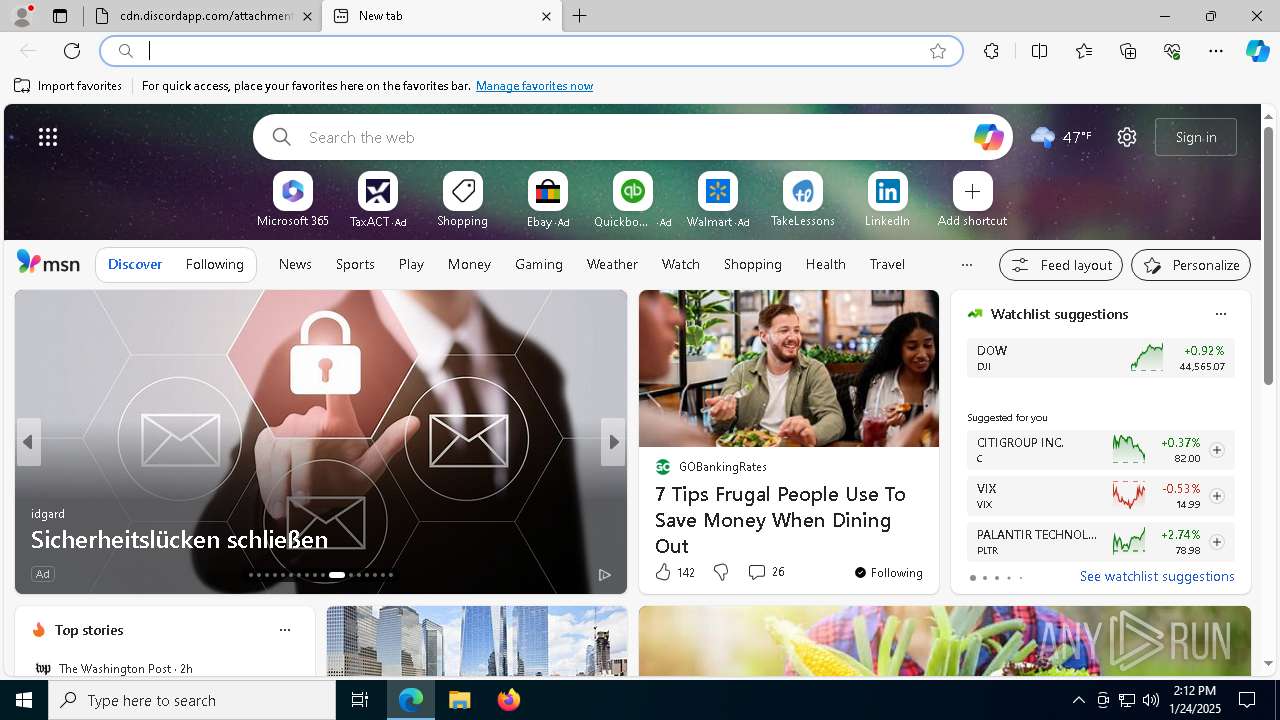Open the Edge profile icon

[x=21, y=16]
